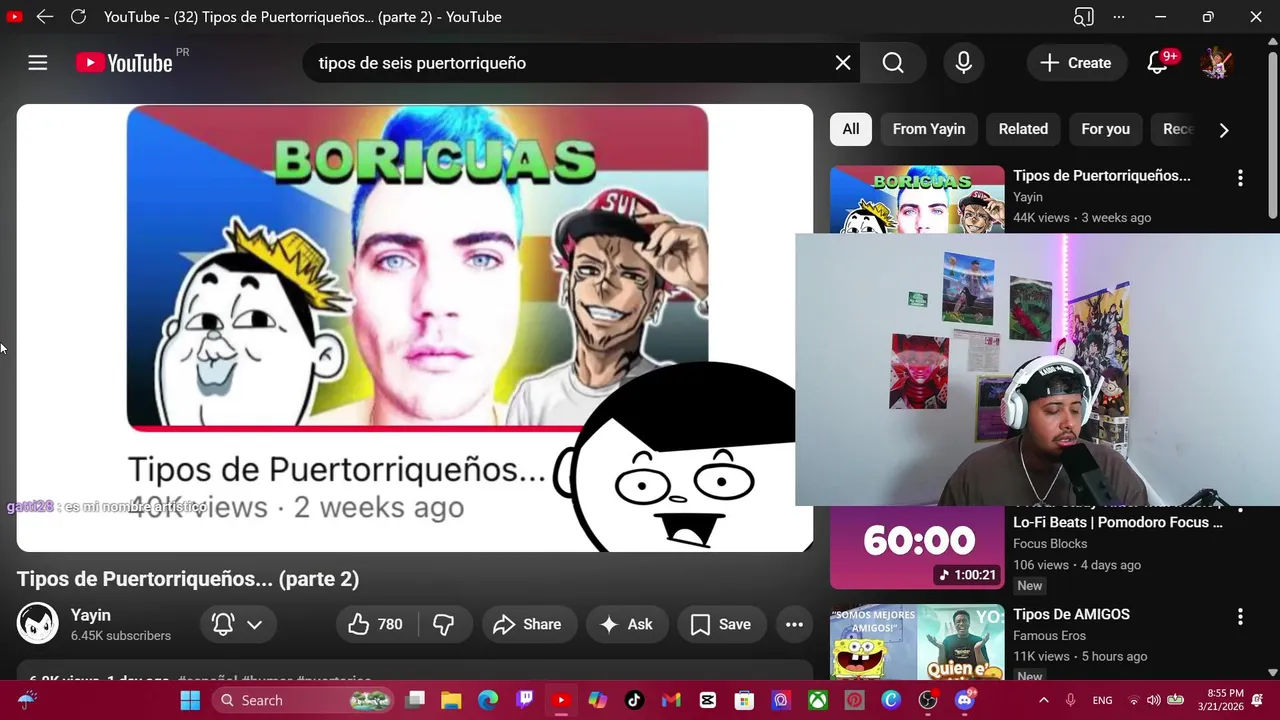Like the video (780 likes)
The width and height of the screenshot is (1280, 720).
376,624
